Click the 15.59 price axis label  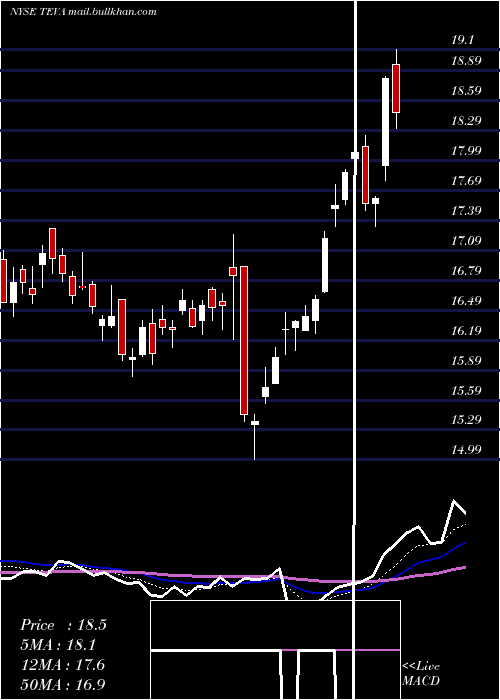coord(466,390)
